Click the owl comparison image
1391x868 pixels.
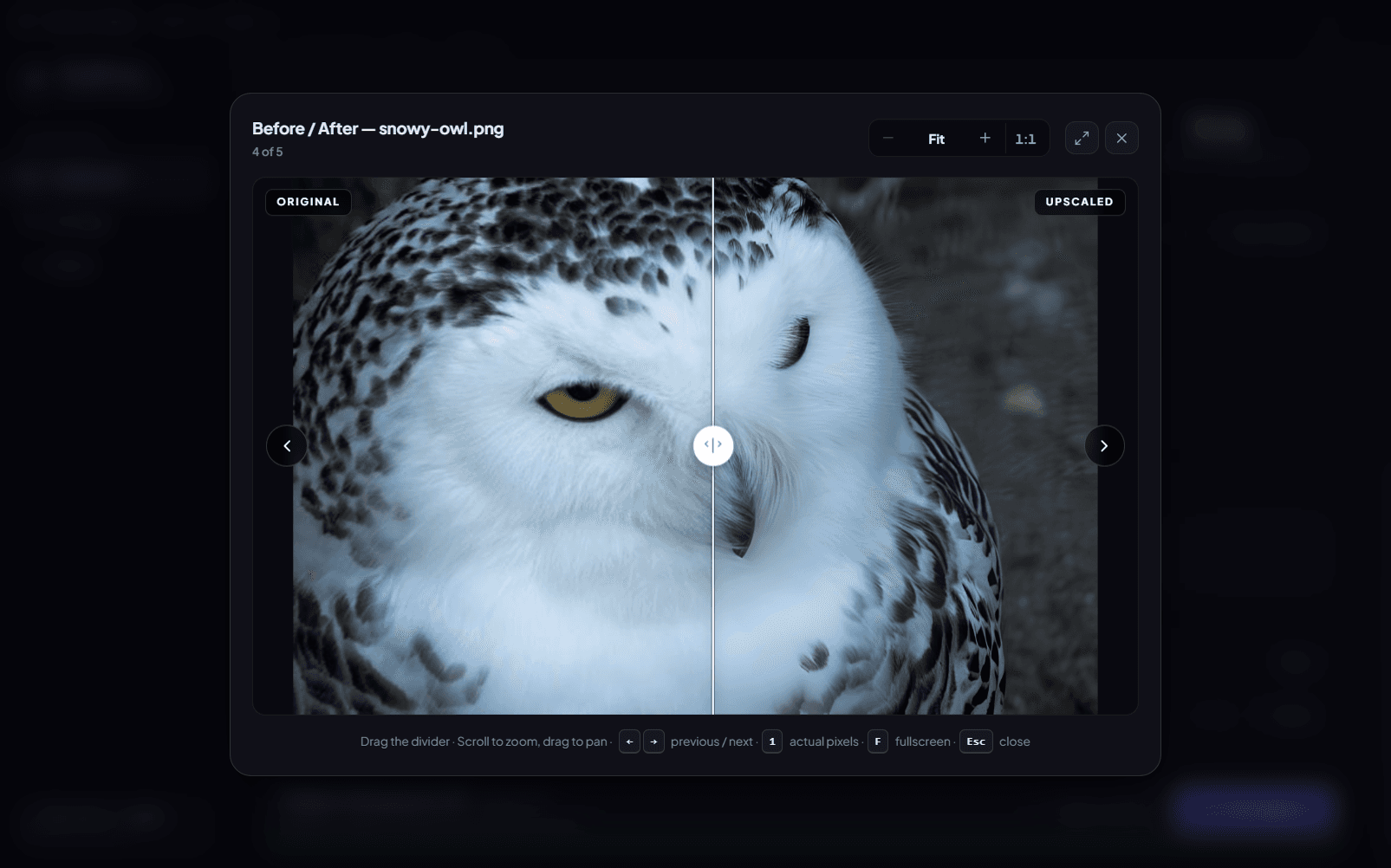(695, 446)
